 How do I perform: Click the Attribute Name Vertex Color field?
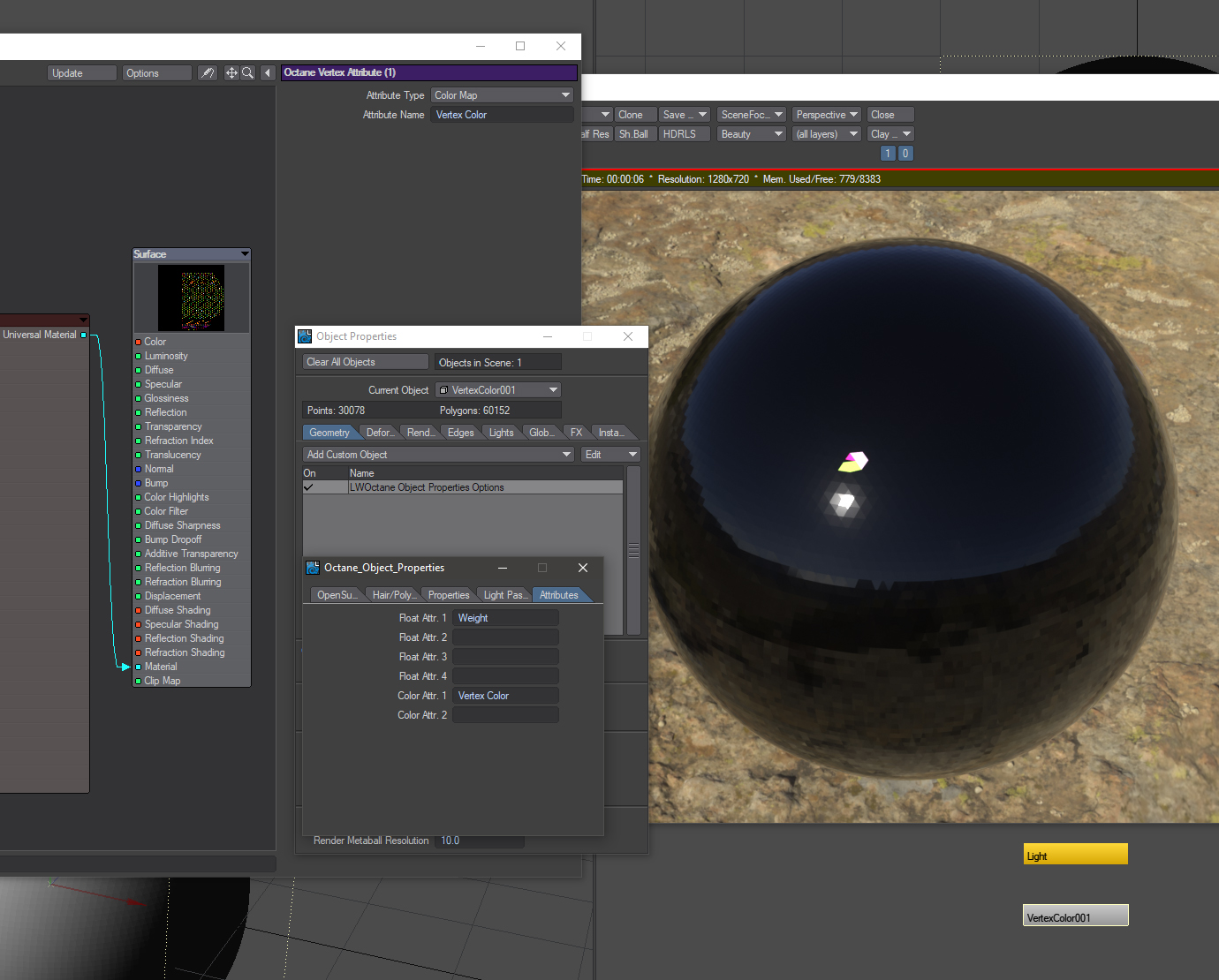[x=503, y=115]
